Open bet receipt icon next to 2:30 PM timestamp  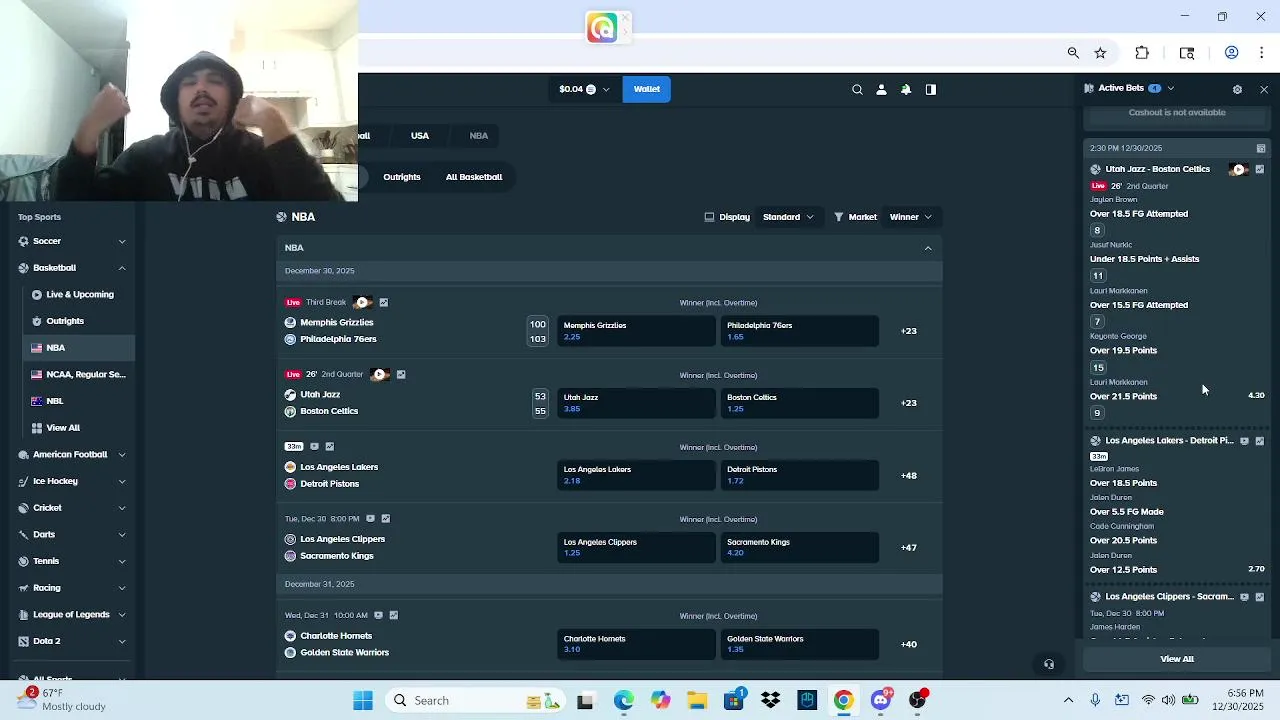1261,148
